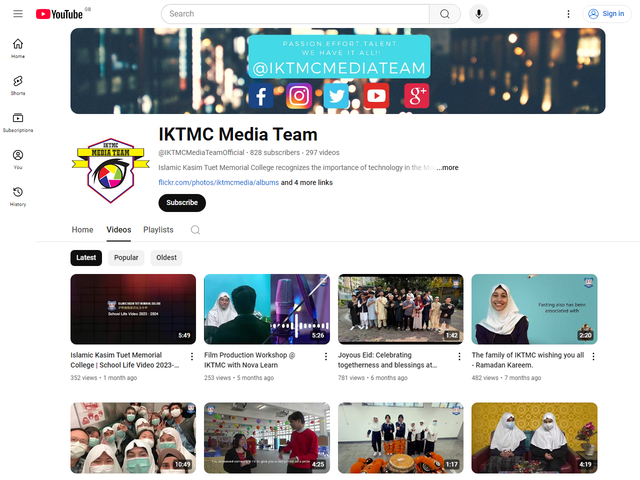Select the Latest filter chip
The image size is (640, 480).
click(x=86, y=257)
